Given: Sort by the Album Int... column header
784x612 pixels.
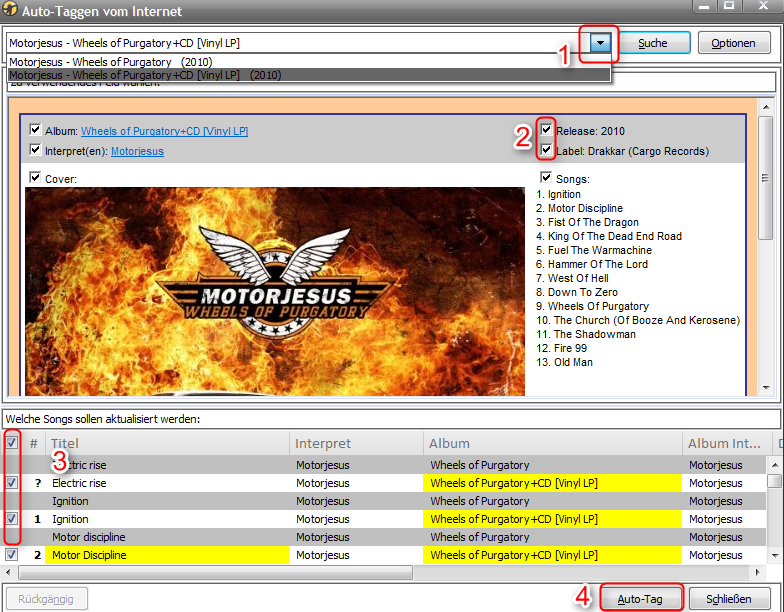Looking at the screenshot, I should click(x=727, y=443).
